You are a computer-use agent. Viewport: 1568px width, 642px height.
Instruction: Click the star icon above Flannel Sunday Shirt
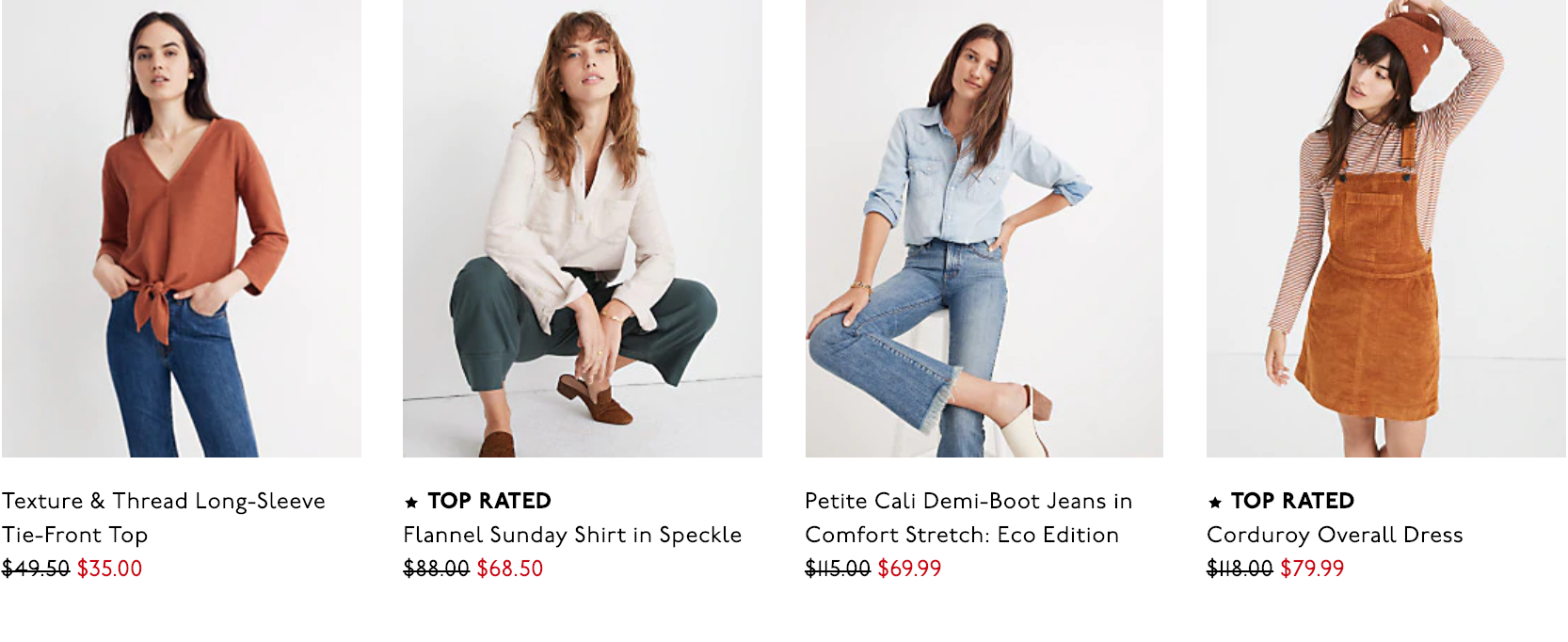click(x=411, y=503)
